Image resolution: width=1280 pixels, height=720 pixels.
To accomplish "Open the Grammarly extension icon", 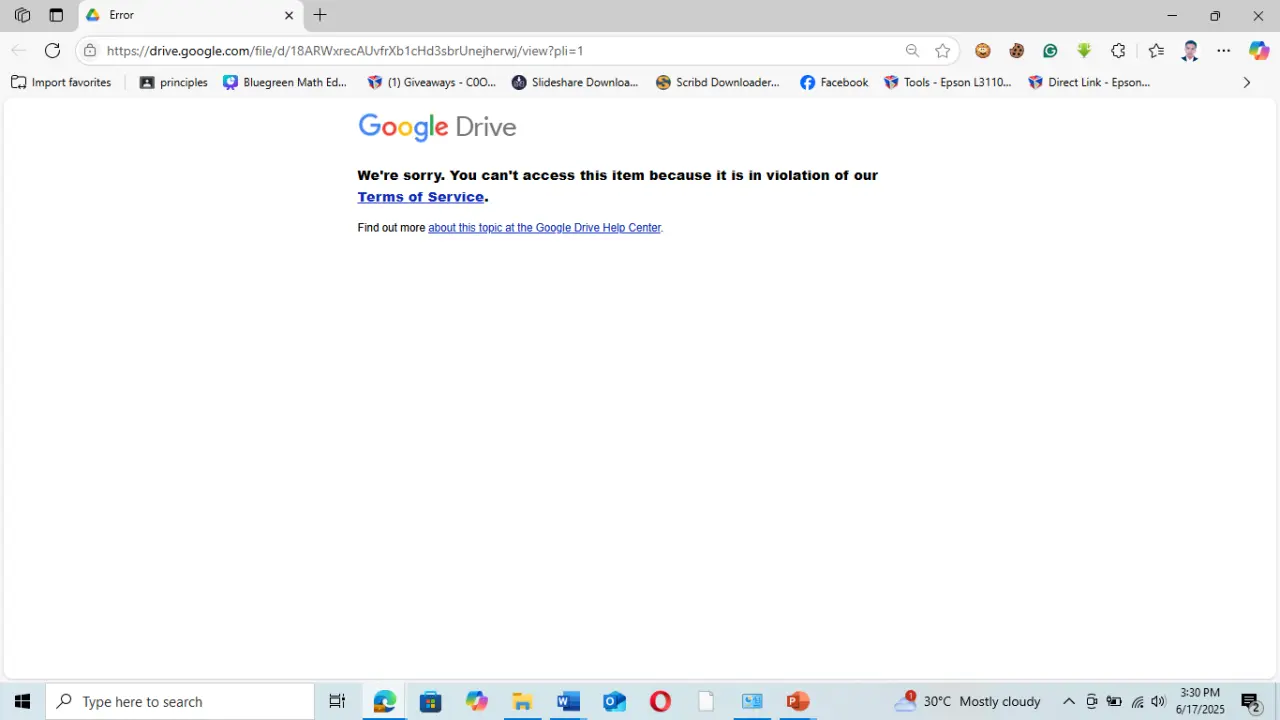I will point(1050,51).
